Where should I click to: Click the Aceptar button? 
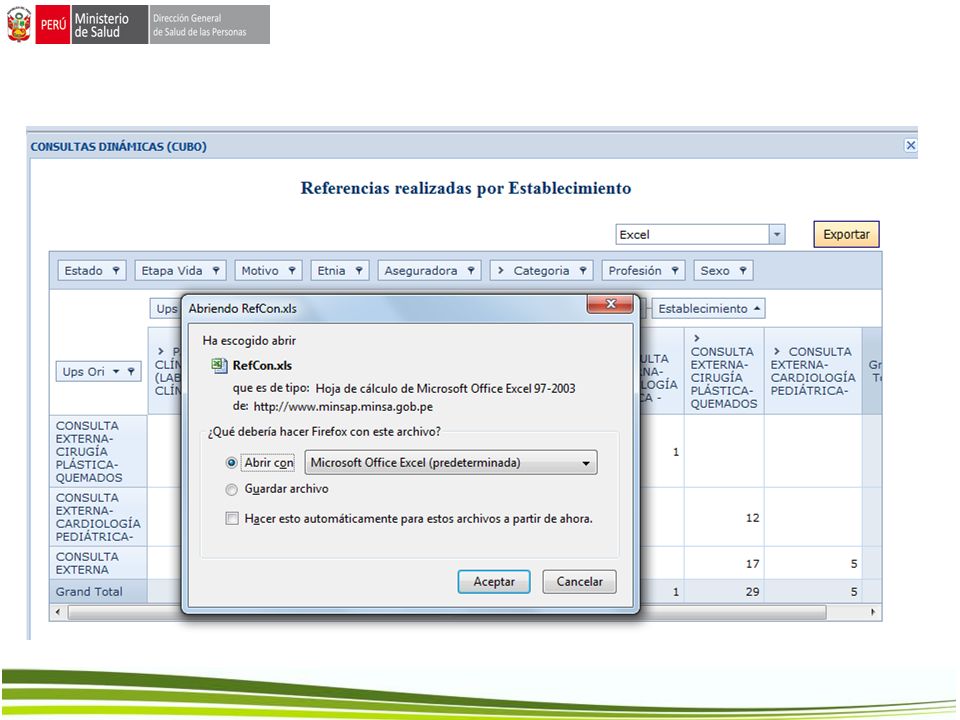pyautogui.click(x=494, y=582)
